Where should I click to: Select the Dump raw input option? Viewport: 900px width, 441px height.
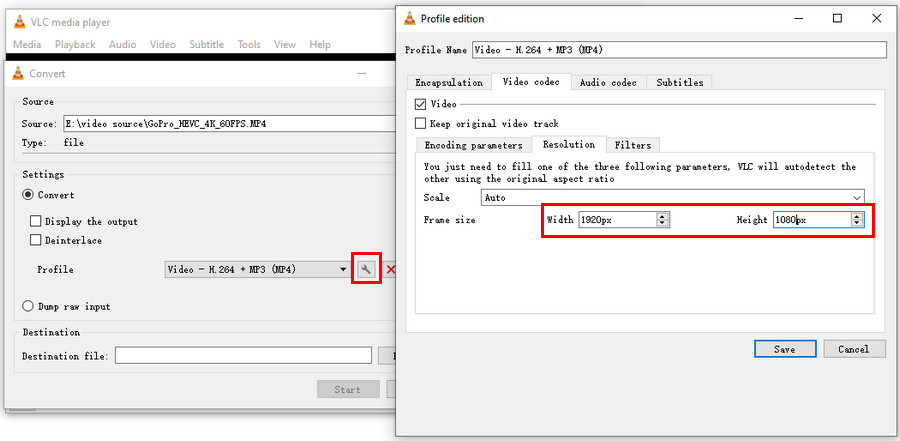(x=28, y=306)
